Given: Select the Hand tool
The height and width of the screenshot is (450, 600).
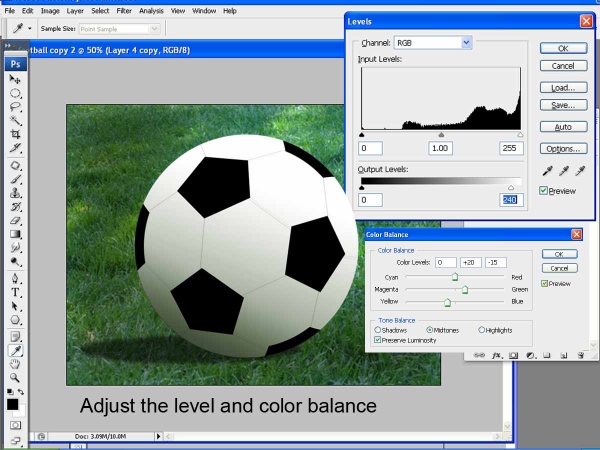Looking at the screenshot, I should coord(15,364).
